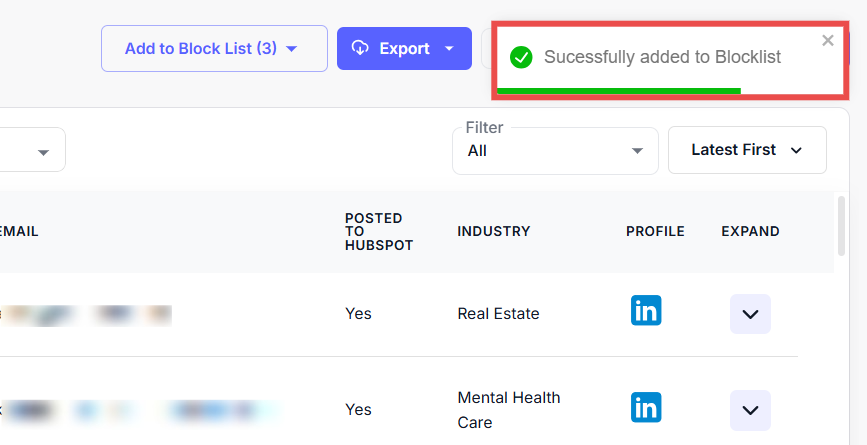This screenshot has width=867, height=445.
Task: Open the partially visible dropdown left of Filter
Action: [x=42, y=151]
